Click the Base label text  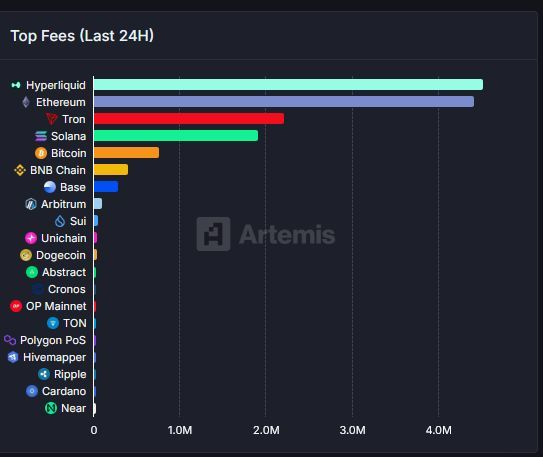[x=73, y=187]
